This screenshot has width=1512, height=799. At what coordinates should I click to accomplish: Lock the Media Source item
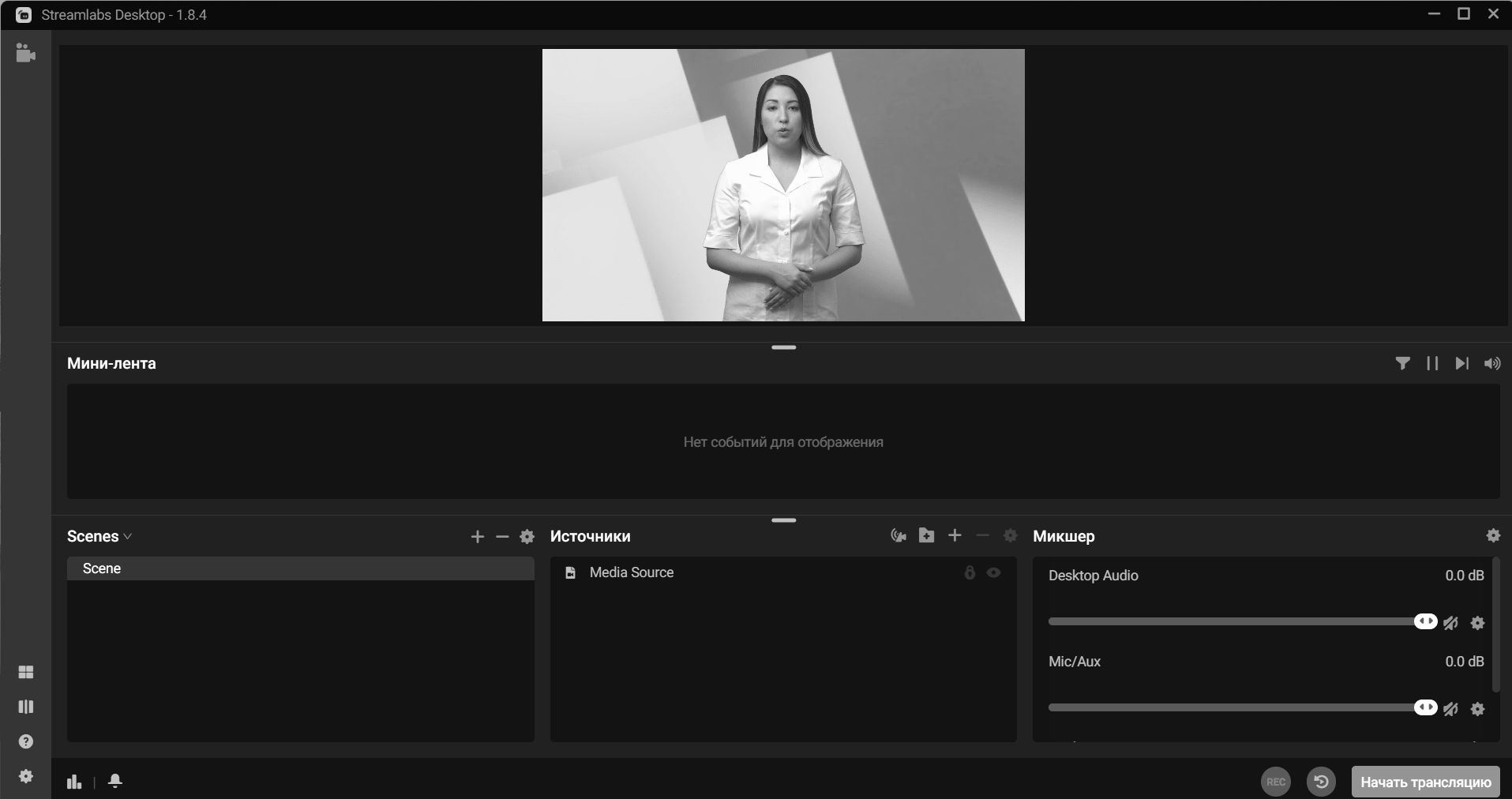click(969, 572)
